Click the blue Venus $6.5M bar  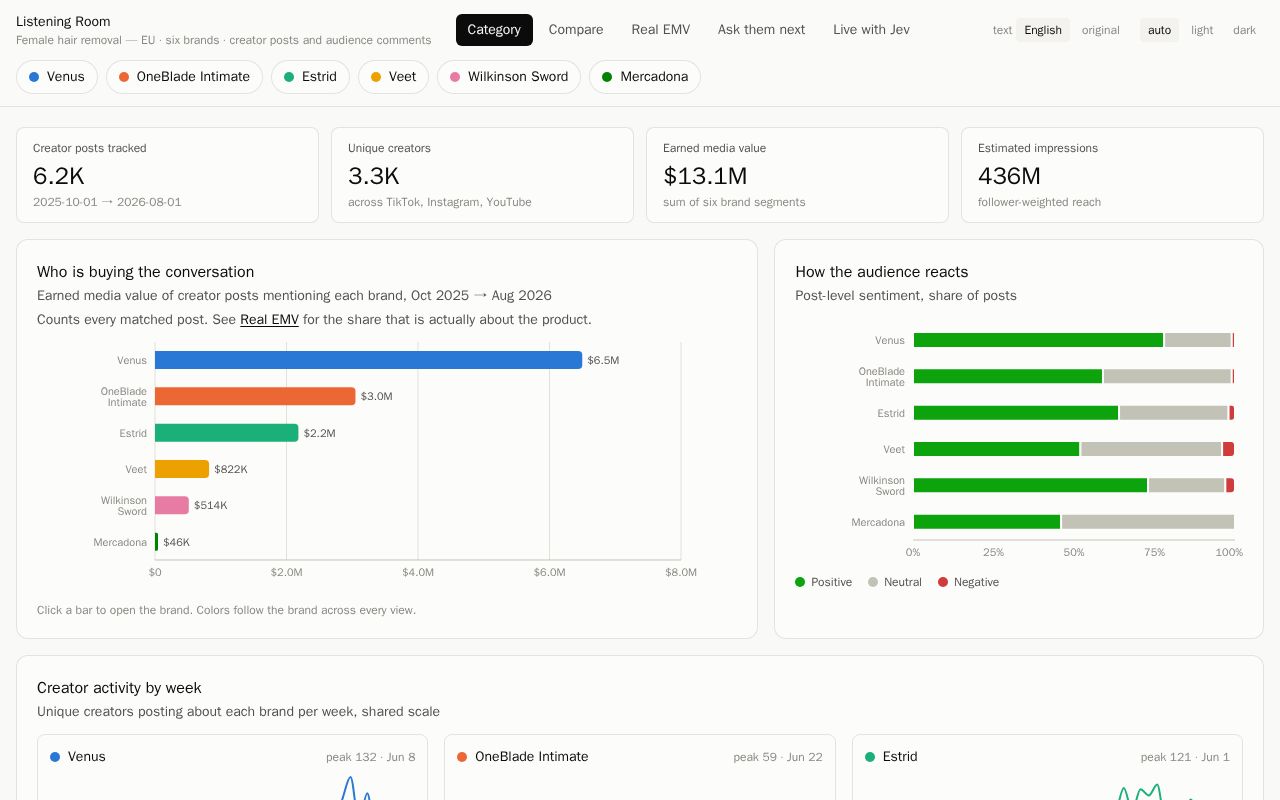[x=368, y=360]
